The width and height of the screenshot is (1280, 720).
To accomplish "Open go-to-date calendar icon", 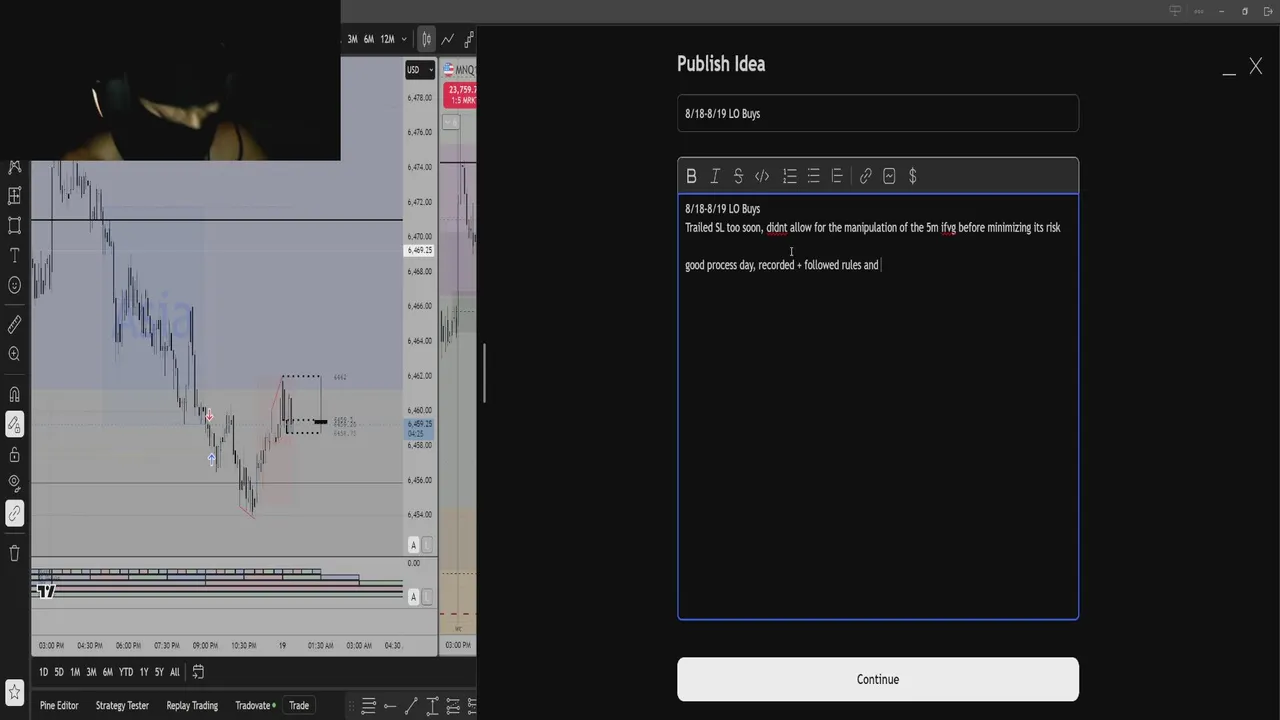I will (x=198, y=672).
